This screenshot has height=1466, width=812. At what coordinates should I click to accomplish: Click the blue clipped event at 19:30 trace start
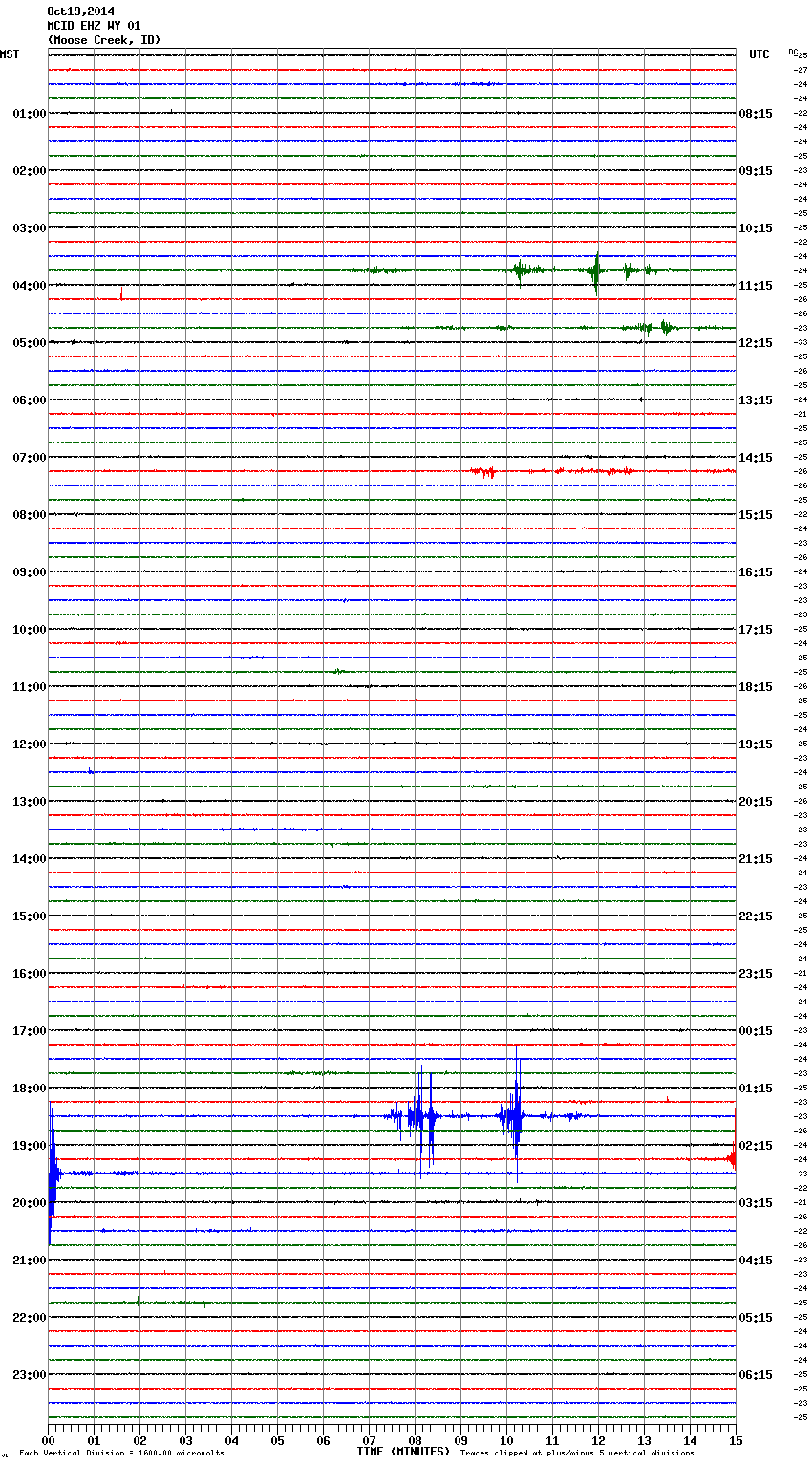pos(53,1174)
